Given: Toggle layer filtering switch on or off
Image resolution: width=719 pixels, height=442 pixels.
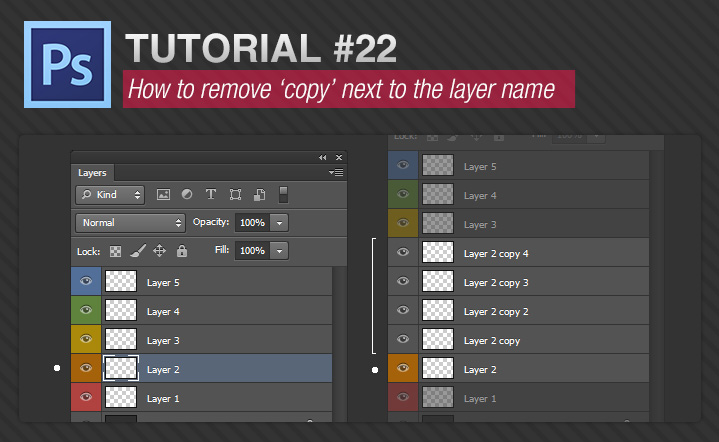Looking at the screenshot, I should point(283,194).
